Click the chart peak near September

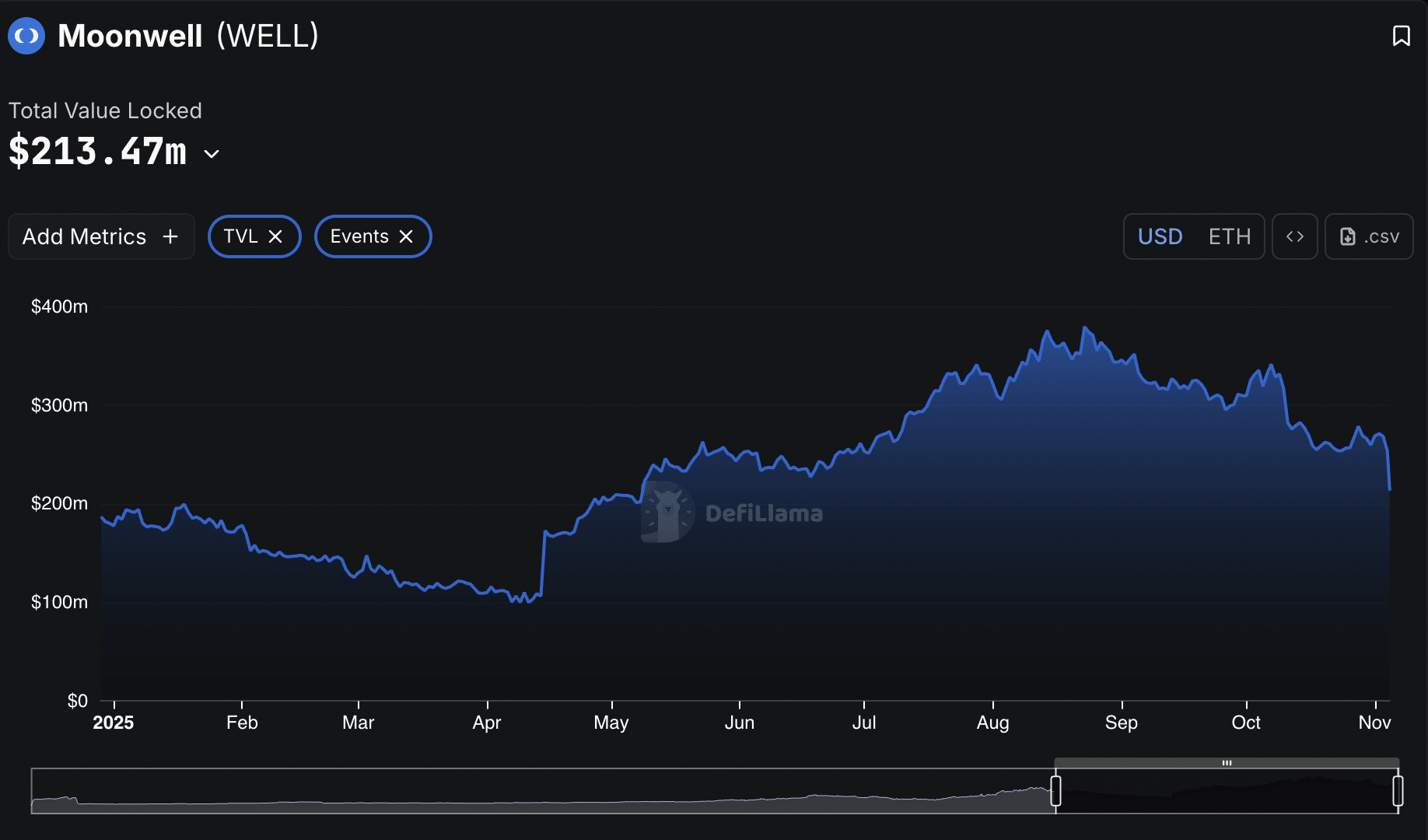[1085, 328]
